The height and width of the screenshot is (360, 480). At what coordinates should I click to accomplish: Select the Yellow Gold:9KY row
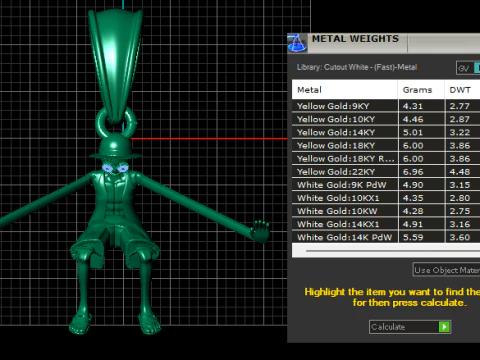(x=386, y=106)
